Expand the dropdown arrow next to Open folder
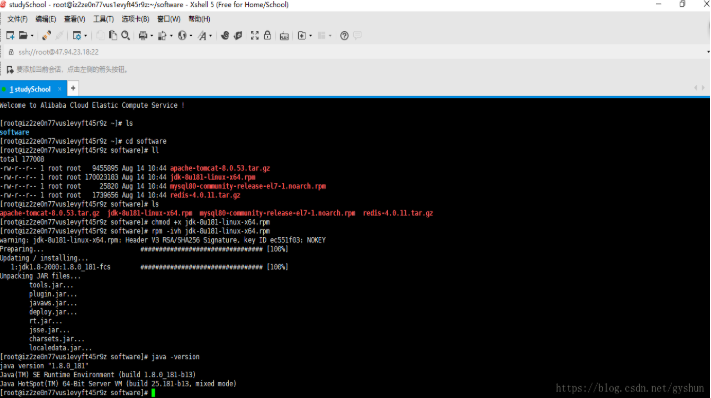 [32, 36]
